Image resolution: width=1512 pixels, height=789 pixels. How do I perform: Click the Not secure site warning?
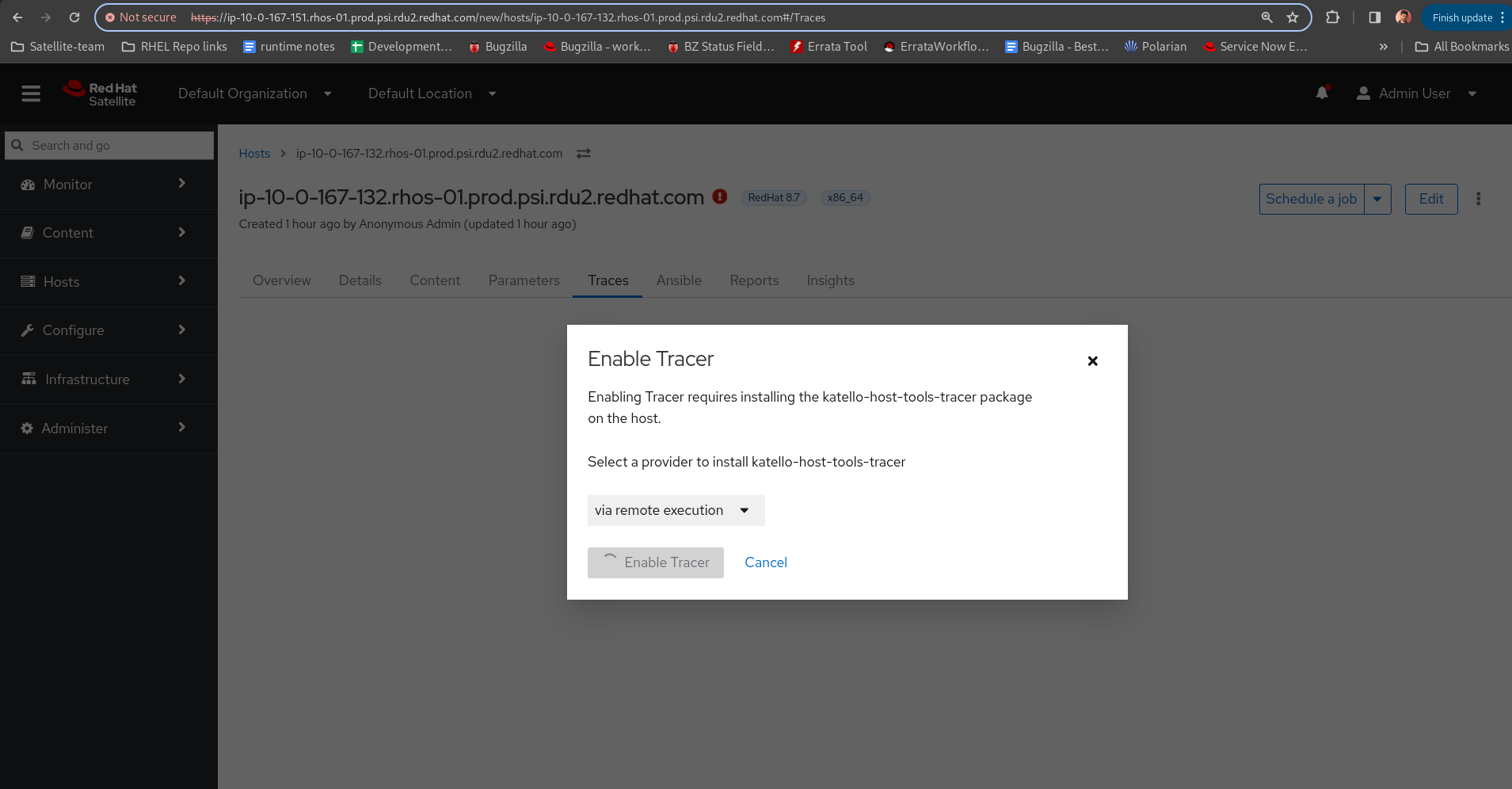tap(140, 17)
